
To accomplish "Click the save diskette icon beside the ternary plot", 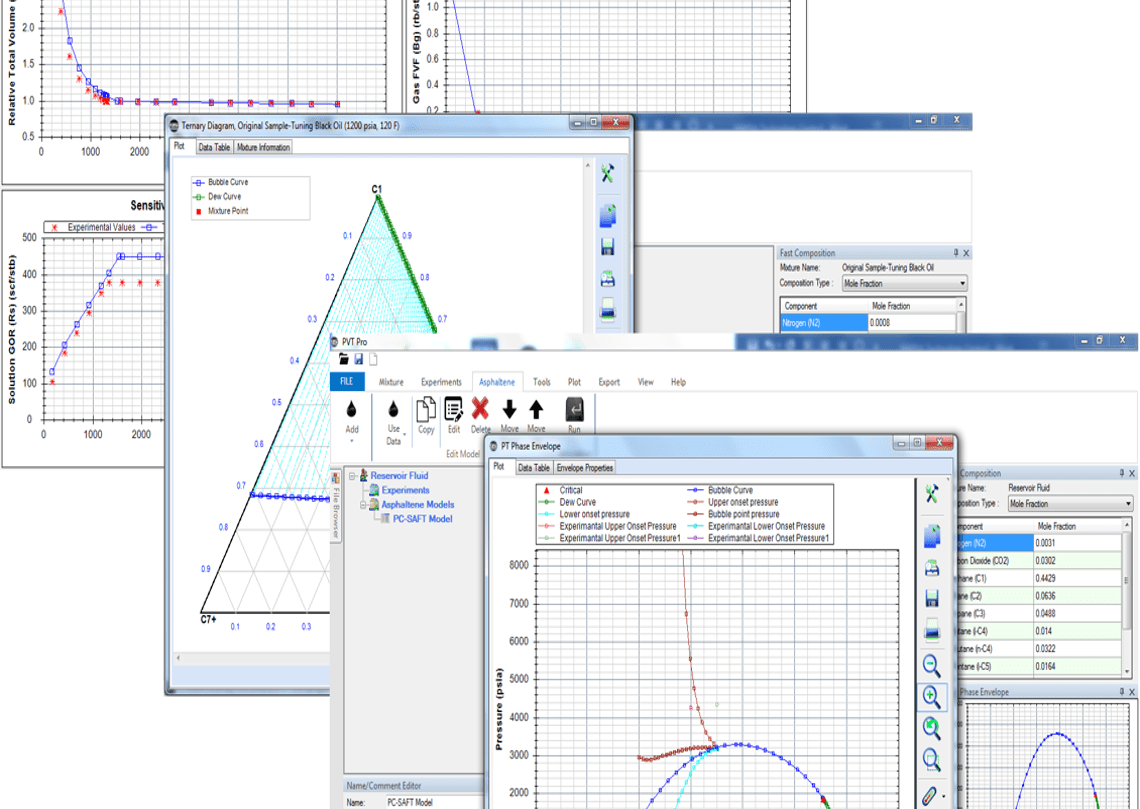I will (607, 246).
